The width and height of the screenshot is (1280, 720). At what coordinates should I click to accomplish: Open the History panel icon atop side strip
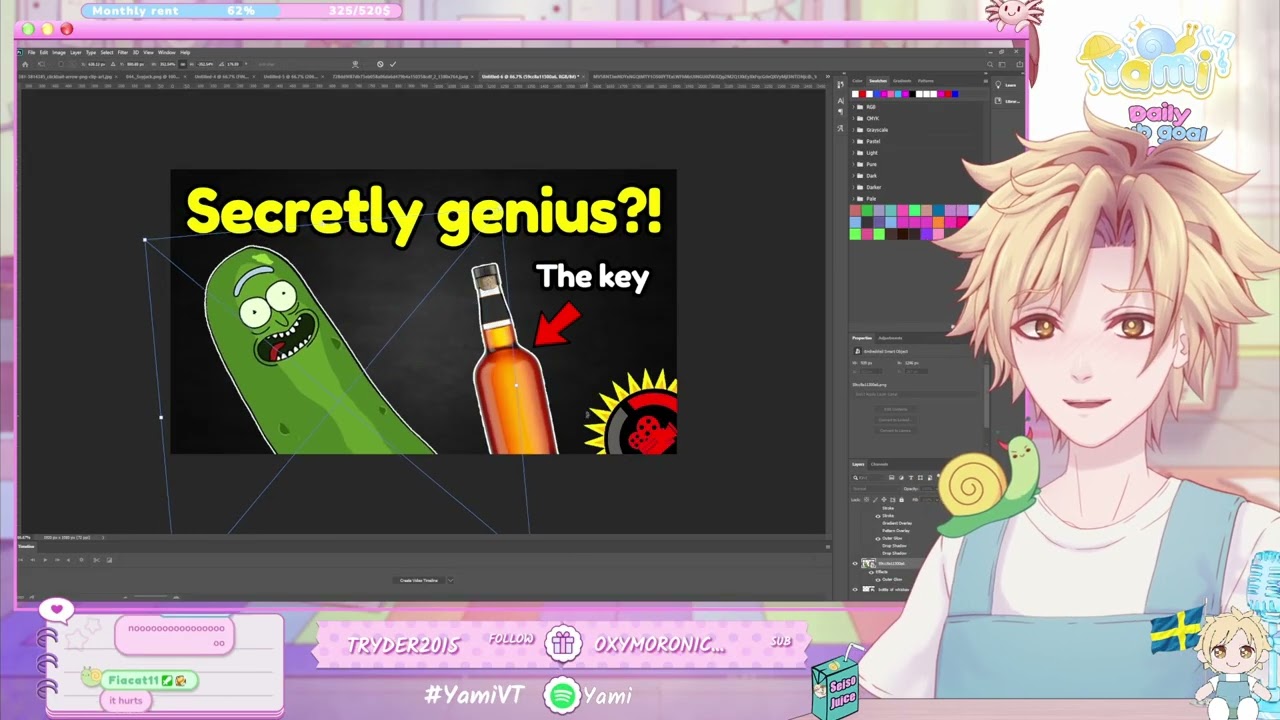[x=840, y=84]
